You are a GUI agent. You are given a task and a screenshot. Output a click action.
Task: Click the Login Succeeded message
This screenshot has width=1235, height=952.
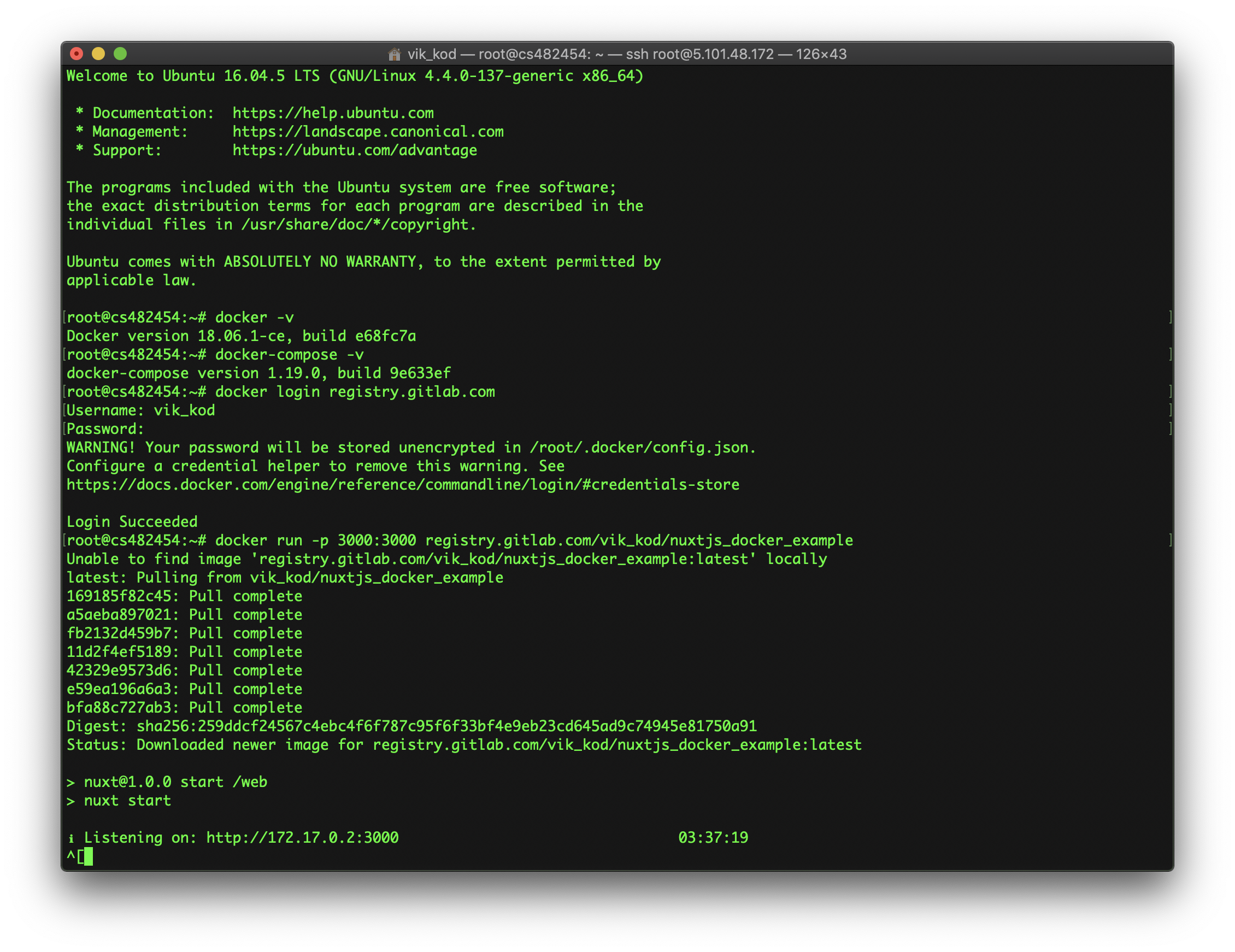click(x=132, y=521)
